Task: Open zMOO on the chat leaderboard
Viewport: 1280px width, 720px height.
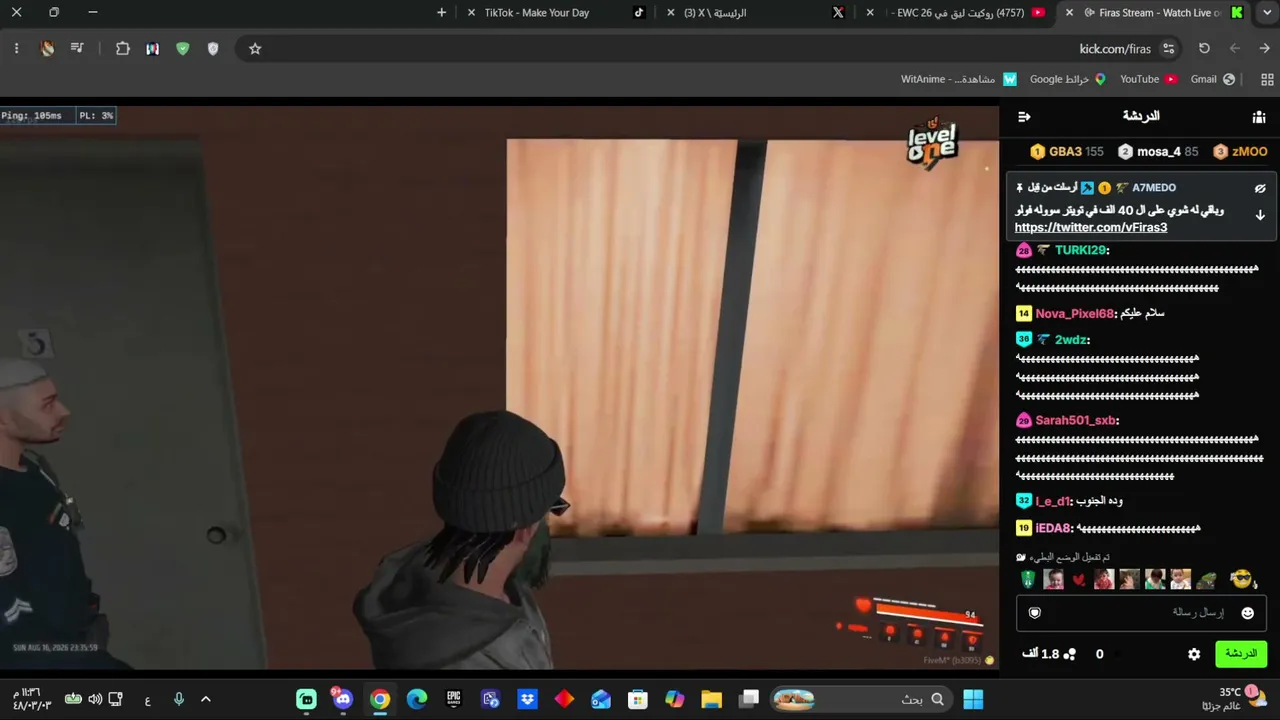Action: 1240,152
